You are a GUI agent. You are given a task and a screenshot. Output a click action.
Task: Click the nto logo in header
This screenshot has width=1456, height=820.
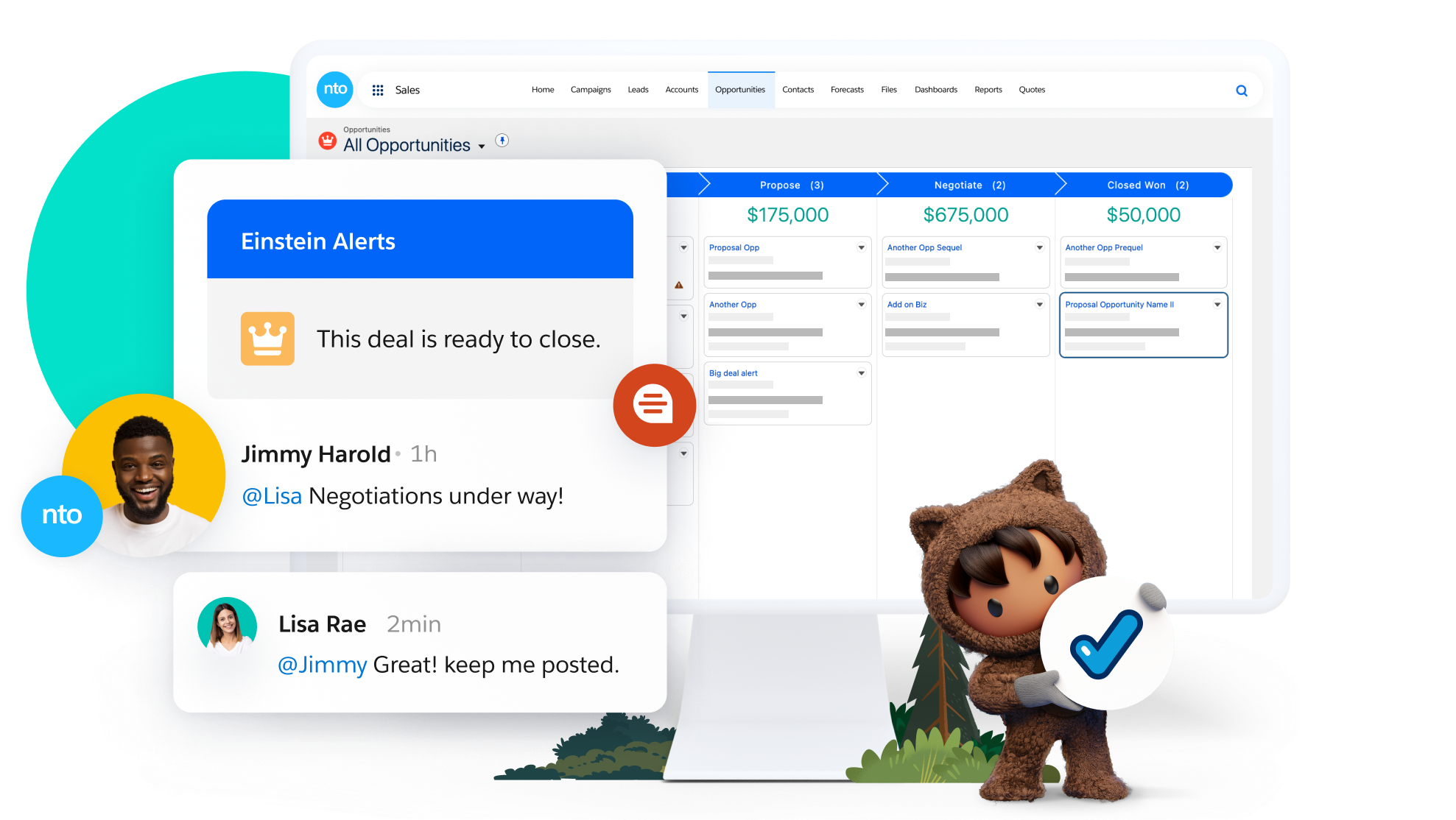(335, 90)
